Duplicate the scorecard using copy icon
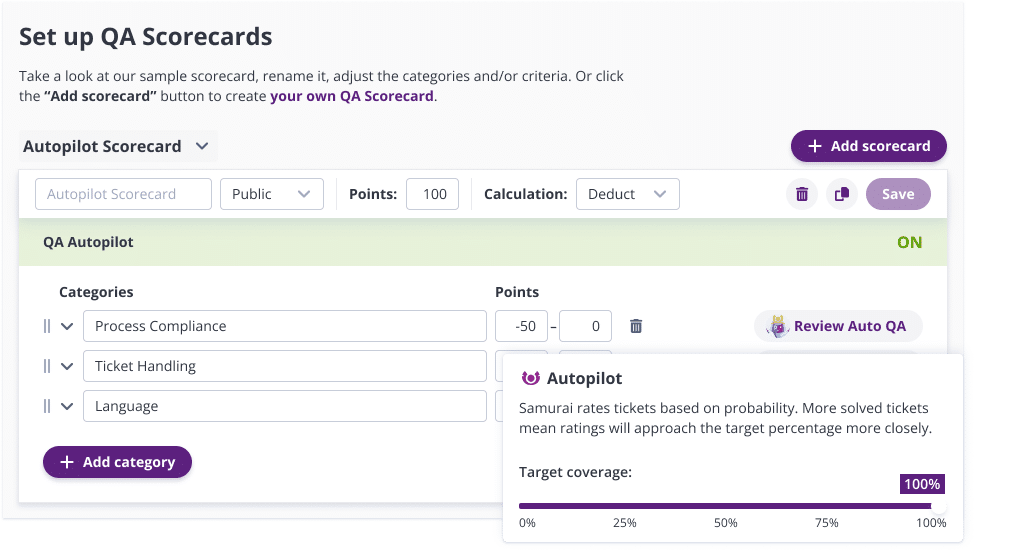This screenshot has width=1024, height=550. 842,194
